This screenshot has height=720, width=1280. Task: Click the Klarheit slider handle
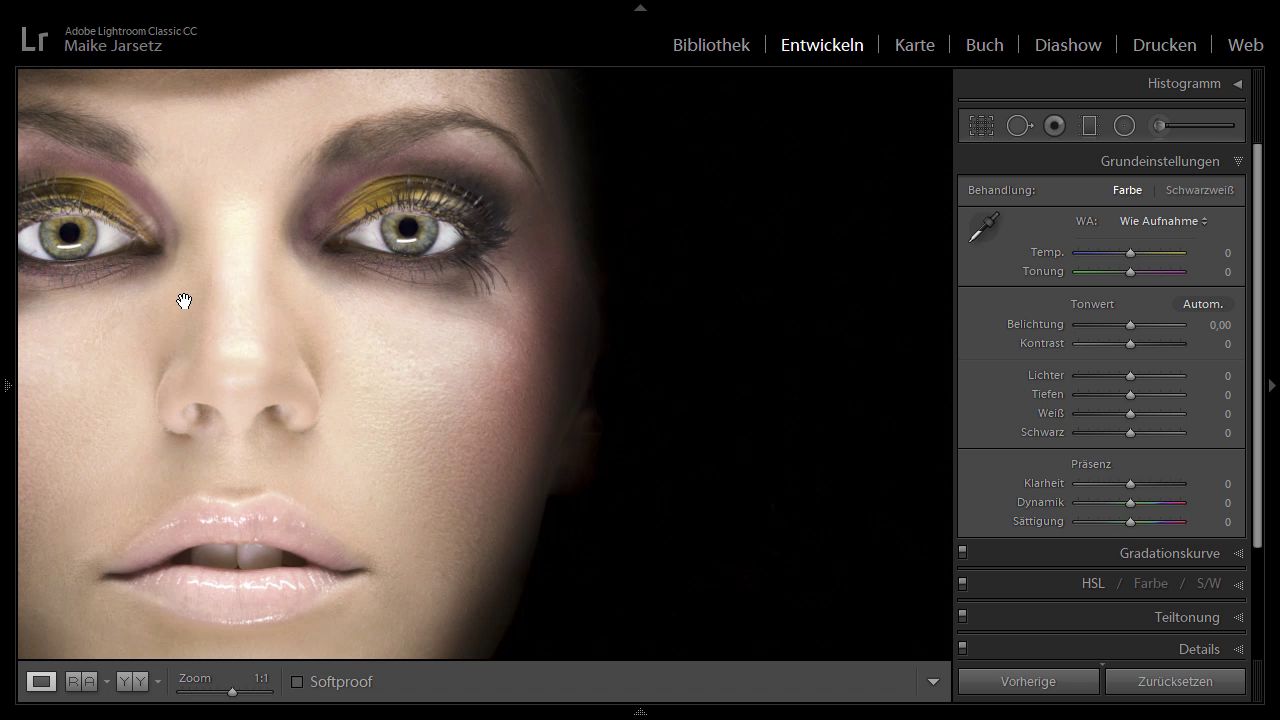(x=1130, y=484)
